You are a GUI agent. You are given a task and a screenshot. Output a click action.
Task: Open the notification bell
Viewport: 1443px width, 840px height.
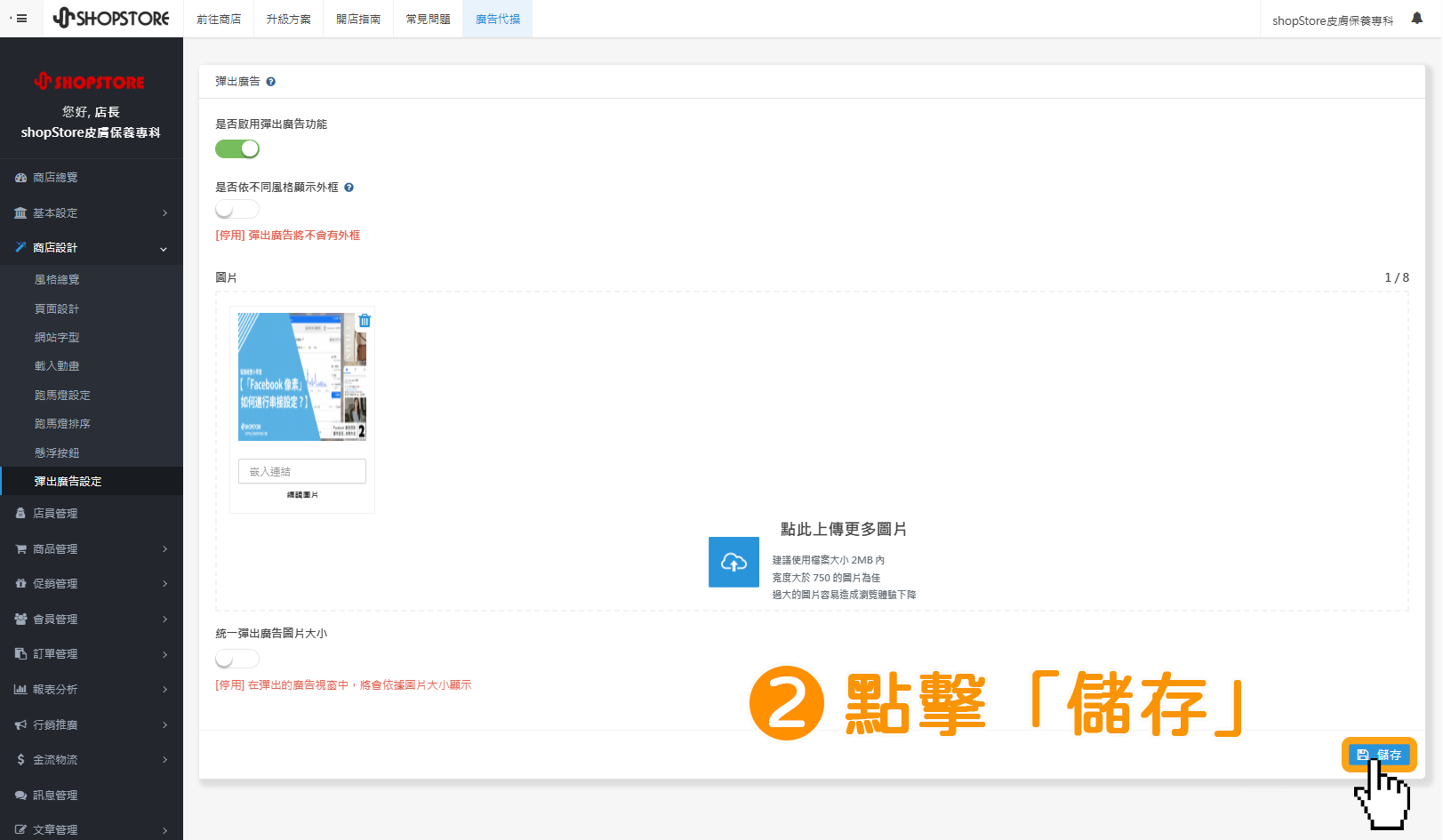point(1417,19)
